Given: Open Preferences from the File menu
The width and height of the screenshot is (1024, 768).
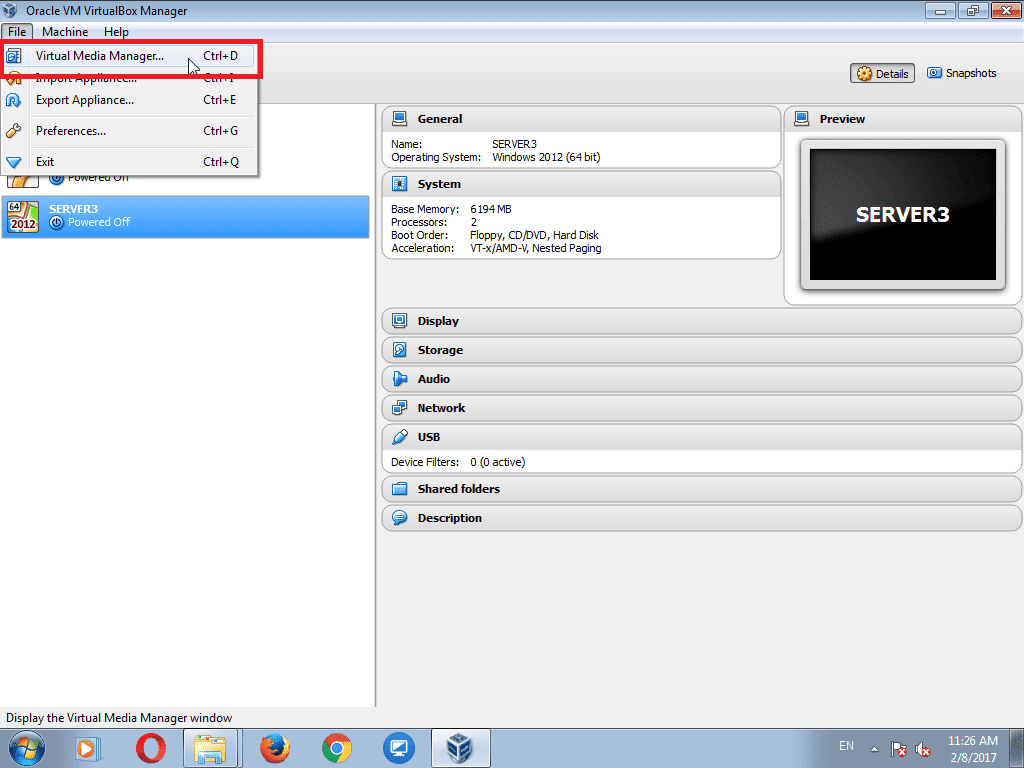Looking at the screenshot, I should [x=129, y=131].
